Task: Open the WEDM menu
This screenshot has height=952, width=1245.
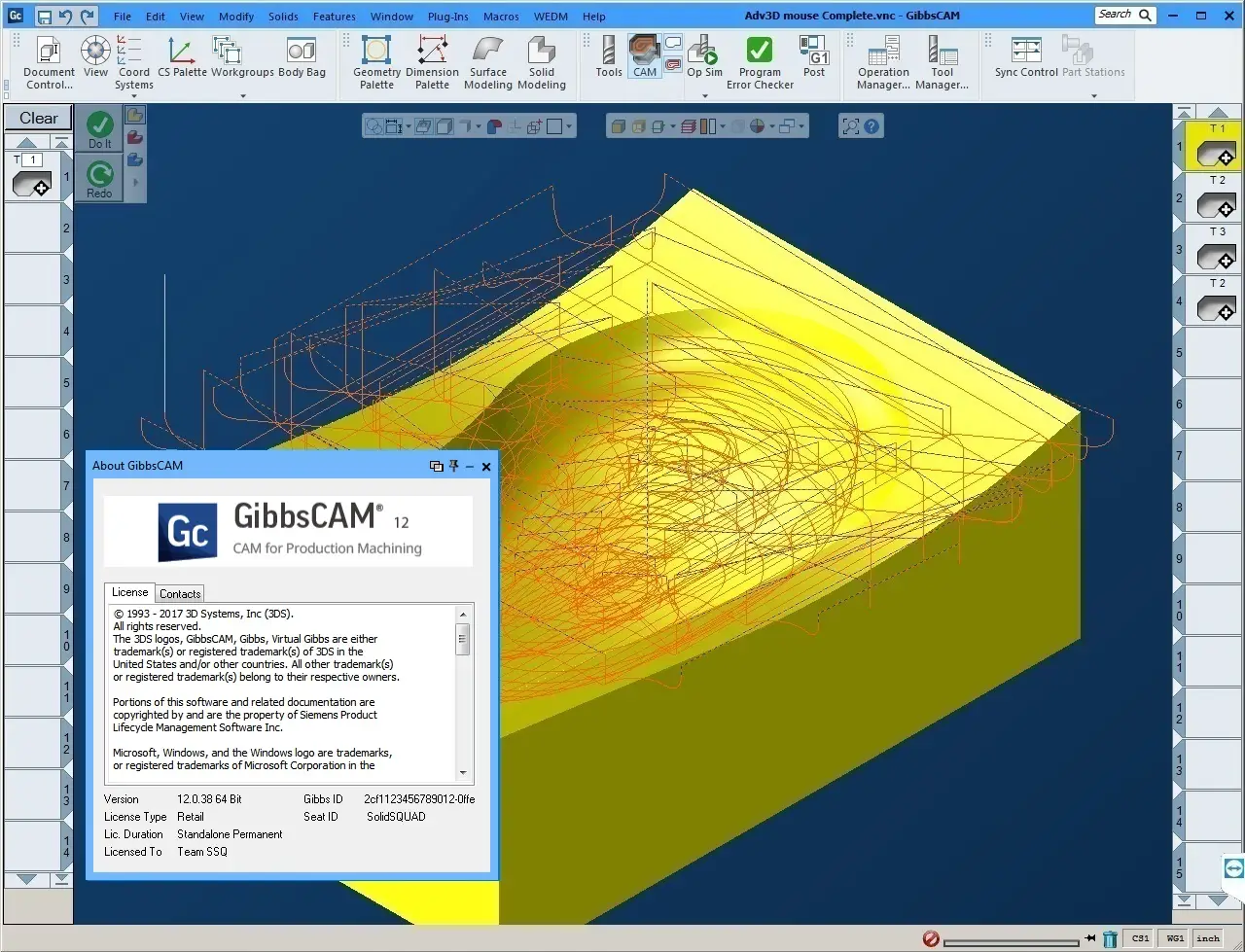Action: click(x=551, y=17)
